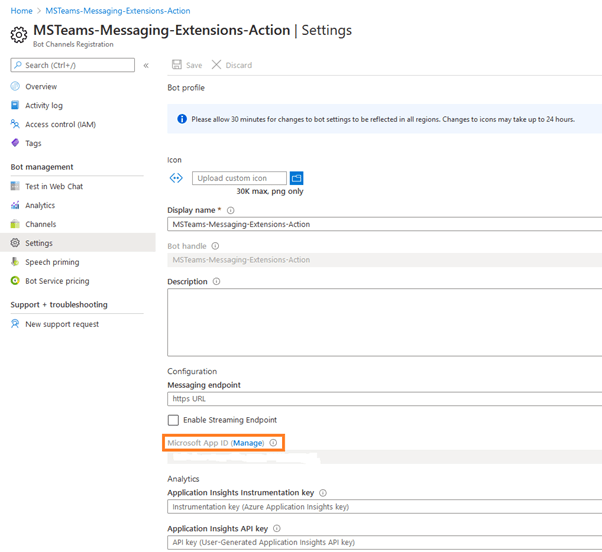Click the sidebar Search box
This screenshot has height=552, width=602.
(72, 65)
